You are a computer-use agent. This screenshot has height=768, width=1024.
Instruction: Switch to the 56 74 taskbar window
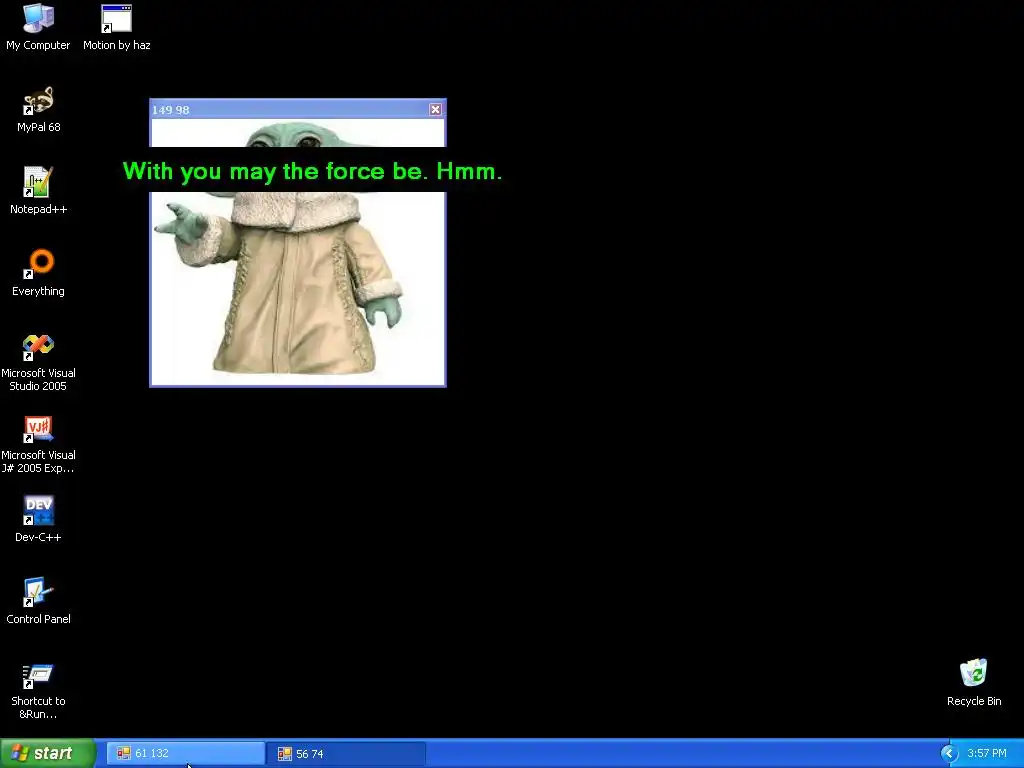click(x=346, y=754)
